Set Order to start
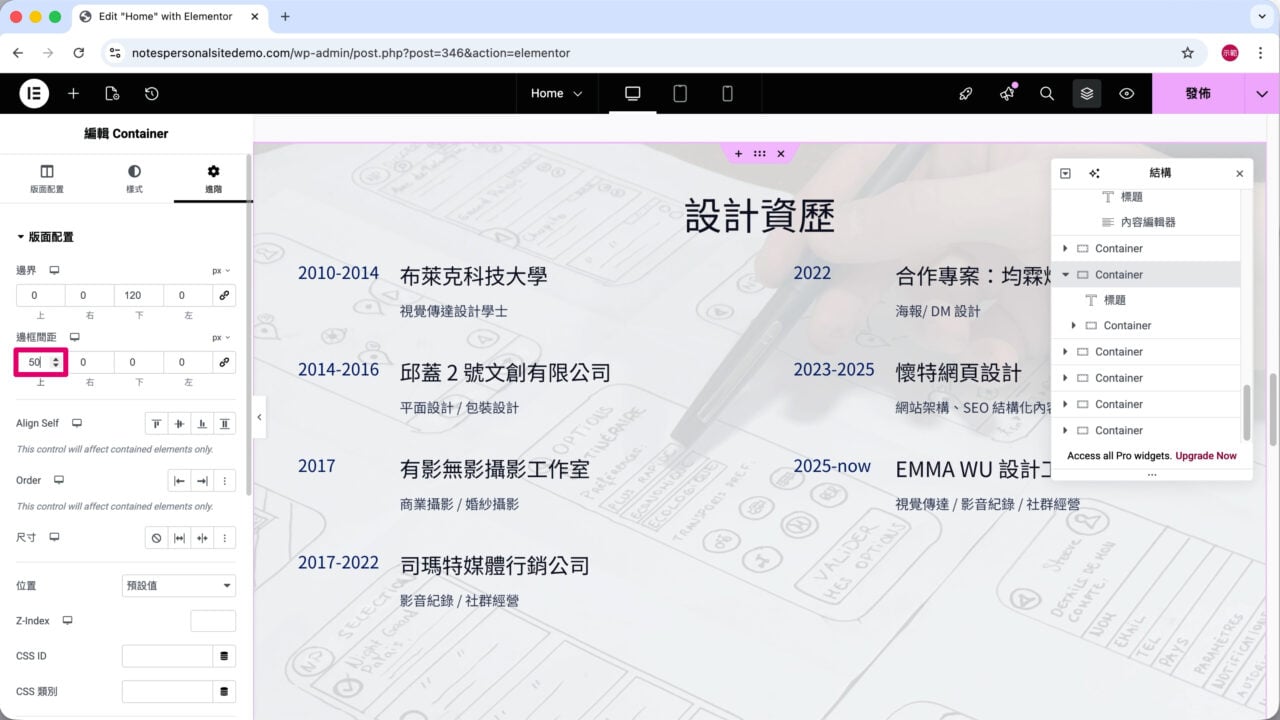The width and height of the screenshot is (1280, 720). pos(179,481)
